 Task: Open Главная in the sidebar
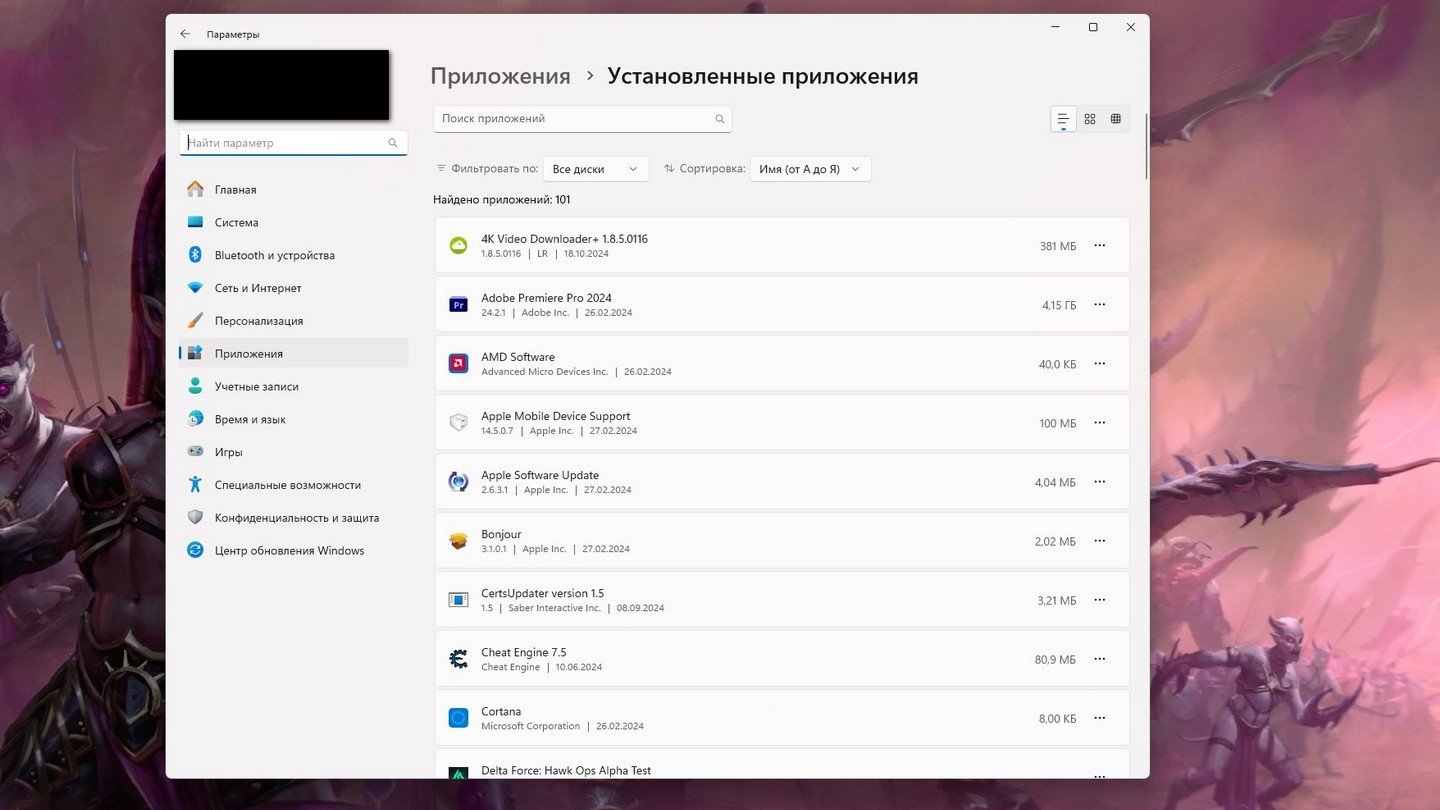point(294,189)
